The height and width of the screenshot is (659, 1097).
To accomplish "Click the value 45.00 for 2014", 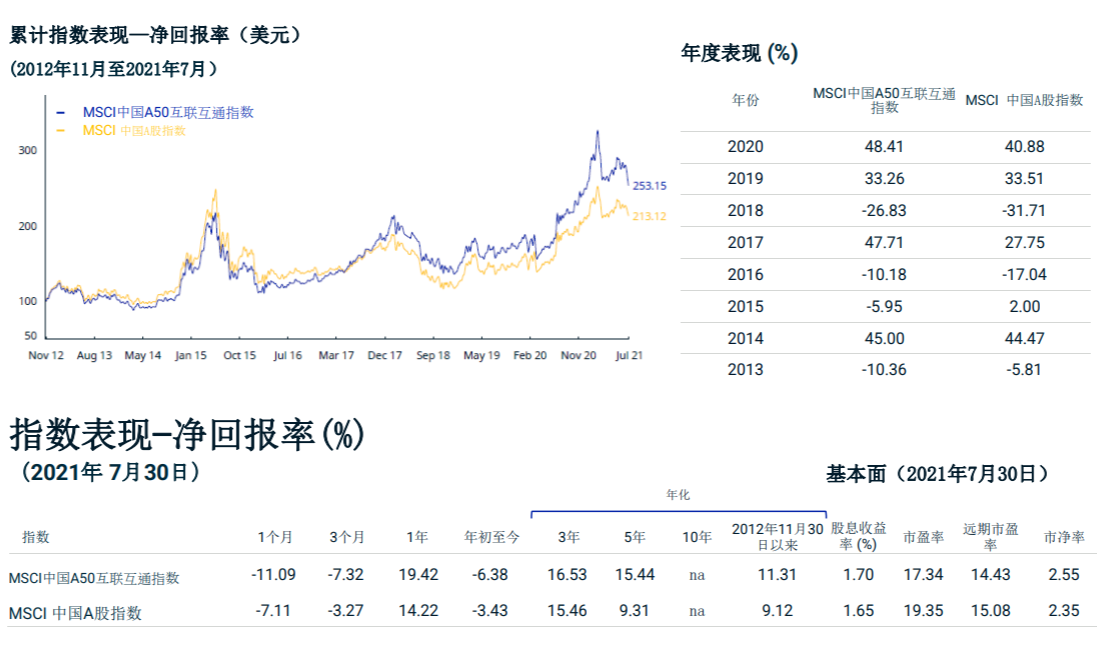I will pyautogui.click(x=884, y=339).
